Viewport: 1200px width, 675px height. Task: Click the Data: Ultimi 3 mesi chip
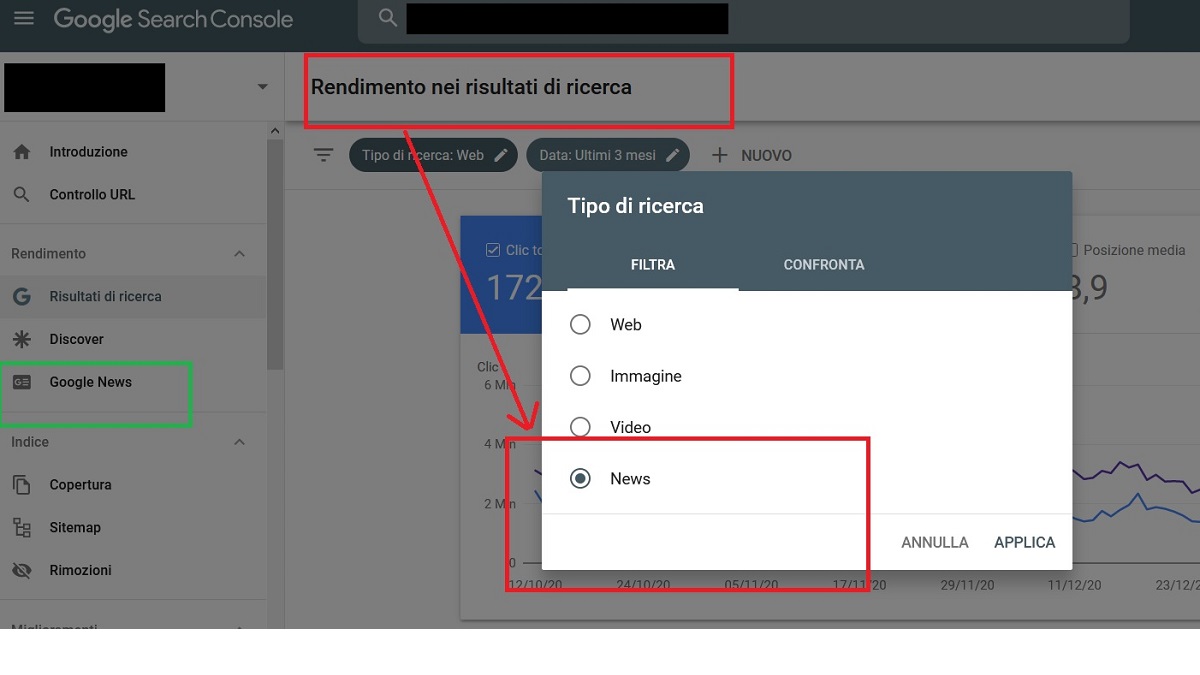pos(608,155)
